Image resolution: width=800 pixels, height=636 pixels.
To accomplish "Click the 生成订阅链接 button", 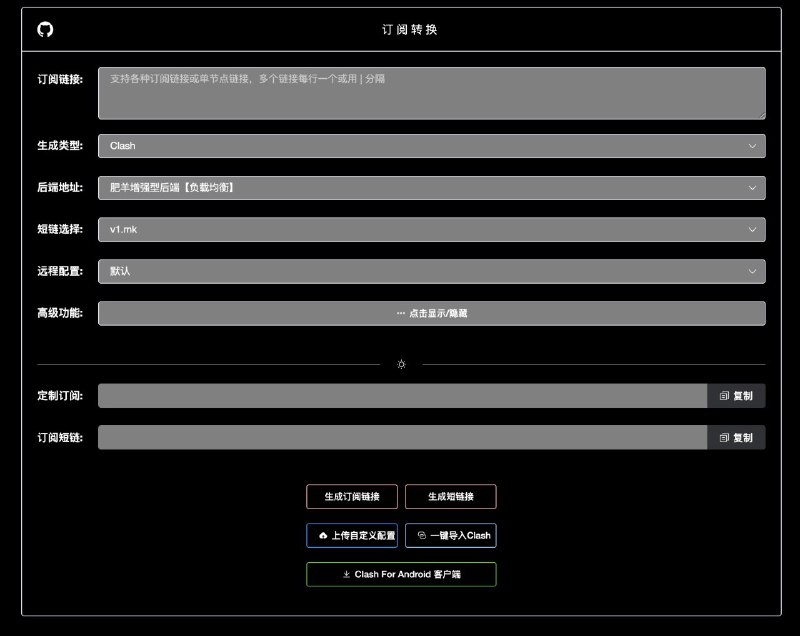I will [352, 496].
